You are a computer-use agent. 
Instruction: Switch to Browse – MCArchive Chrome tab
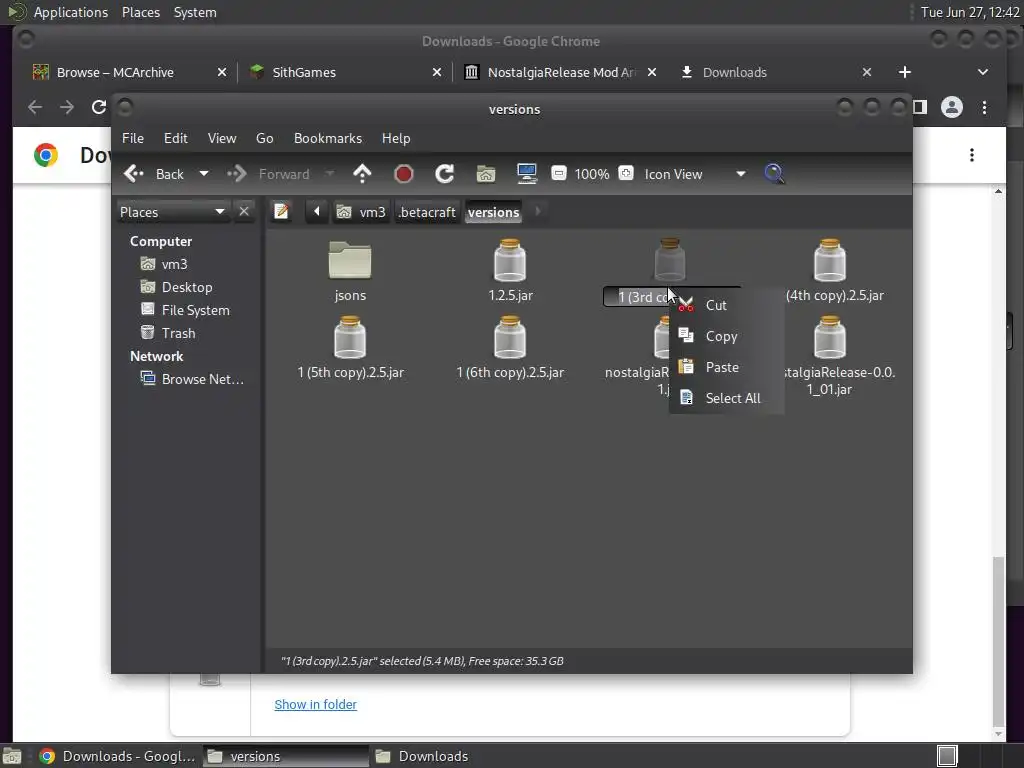point(115,72)
